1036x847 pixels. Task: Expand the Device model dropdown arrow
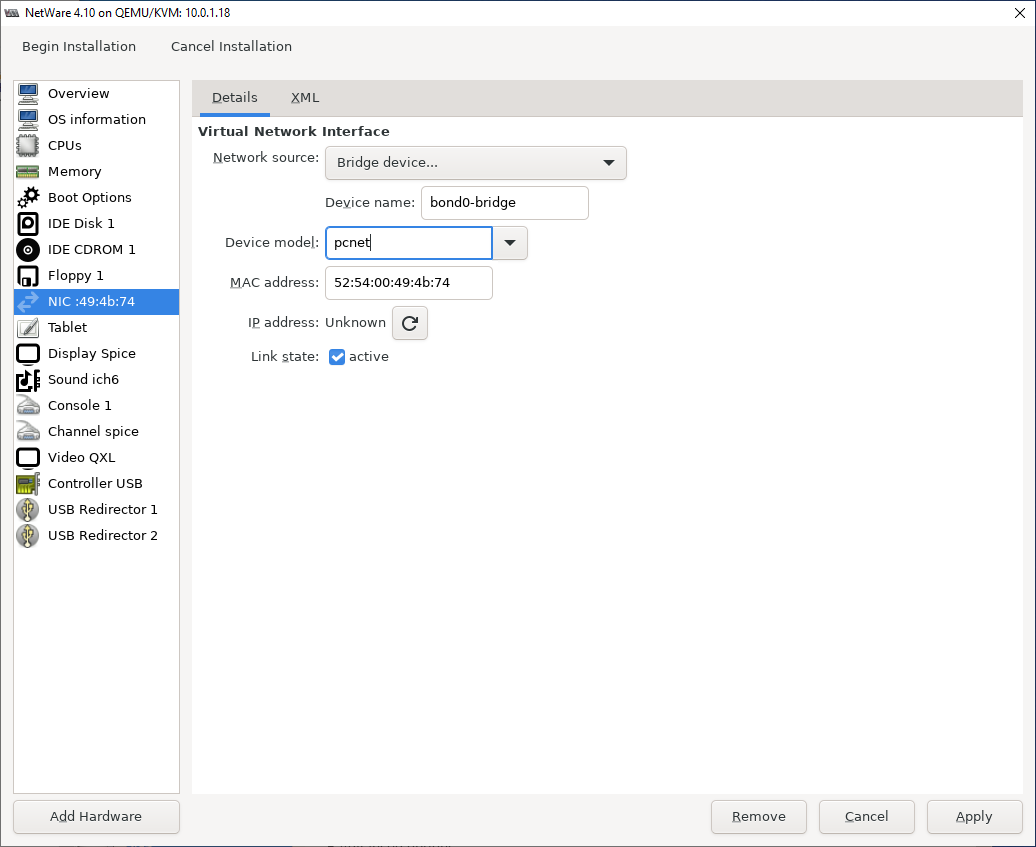point(510,242)
